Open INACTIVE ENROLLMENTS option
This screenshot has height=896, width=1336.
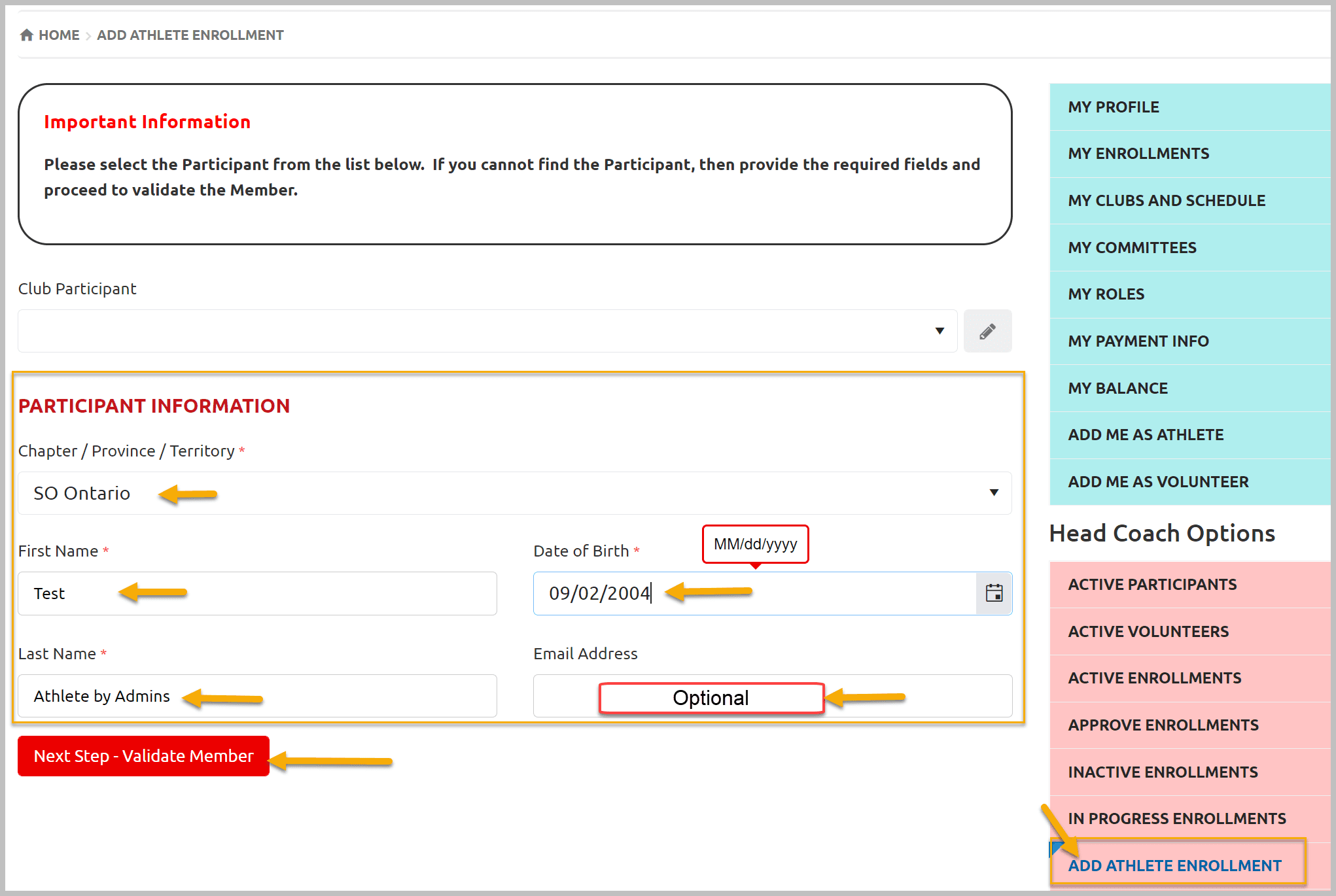coord(1190,772)
